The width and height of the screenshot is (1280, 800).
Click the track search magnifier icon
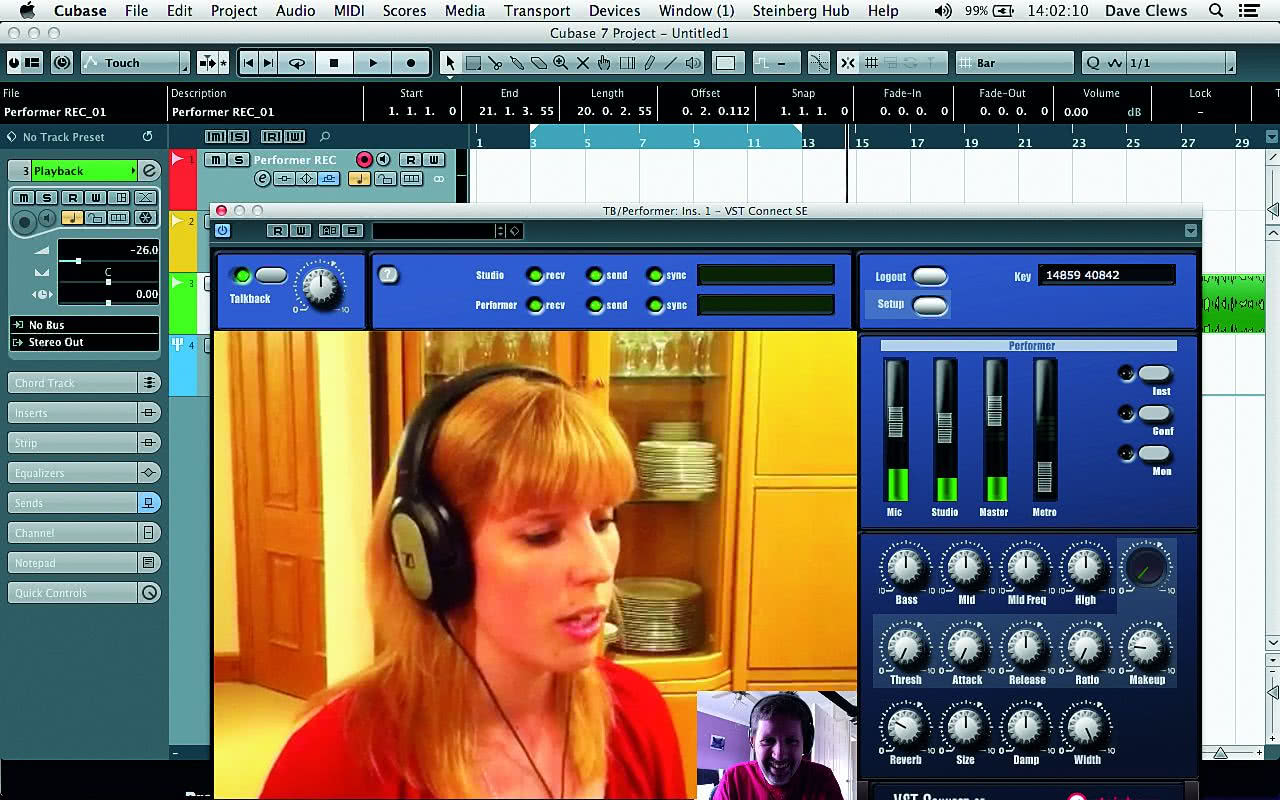[x=325, y=137]
